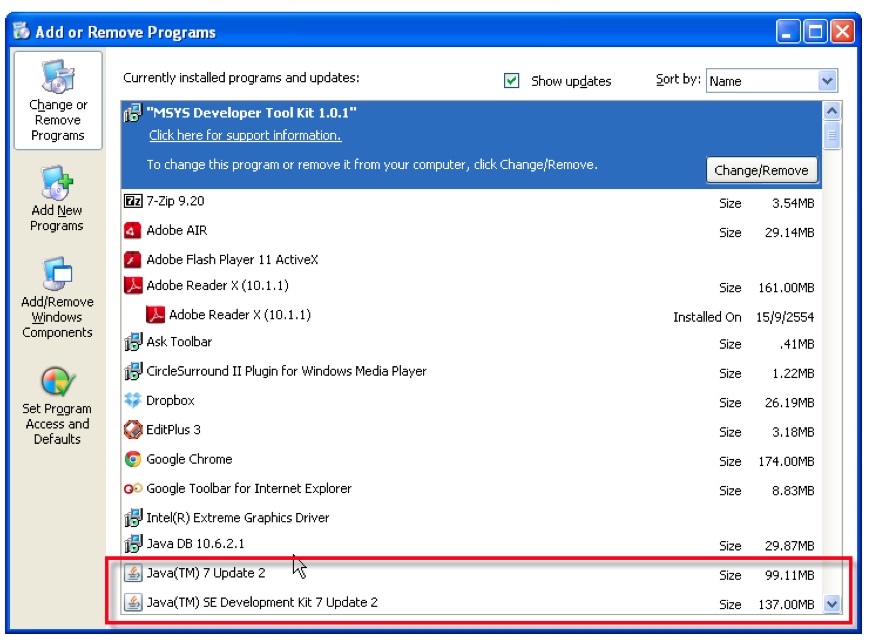Maximize the Add or Remove Programs window
Screen dimensions: 870x642
(x=815, y=31)
